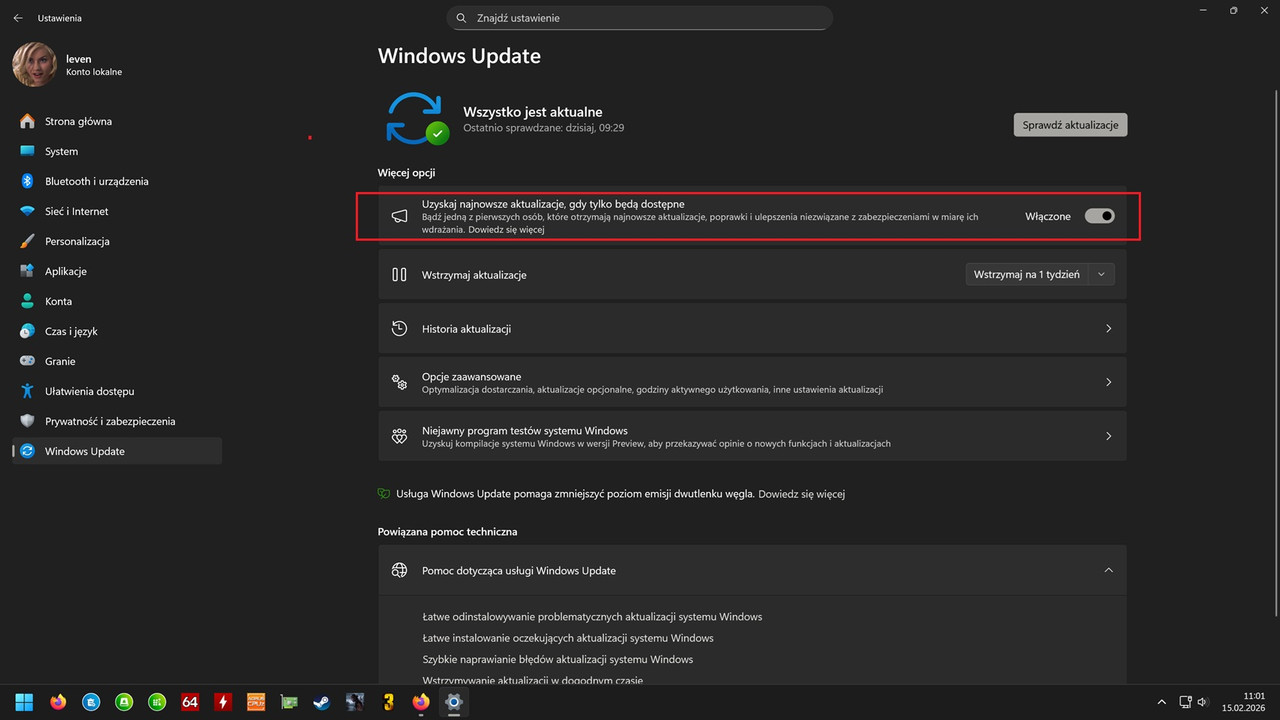
Task: Click the Konto lokalne label under leven
Action: tap(94, 72)
